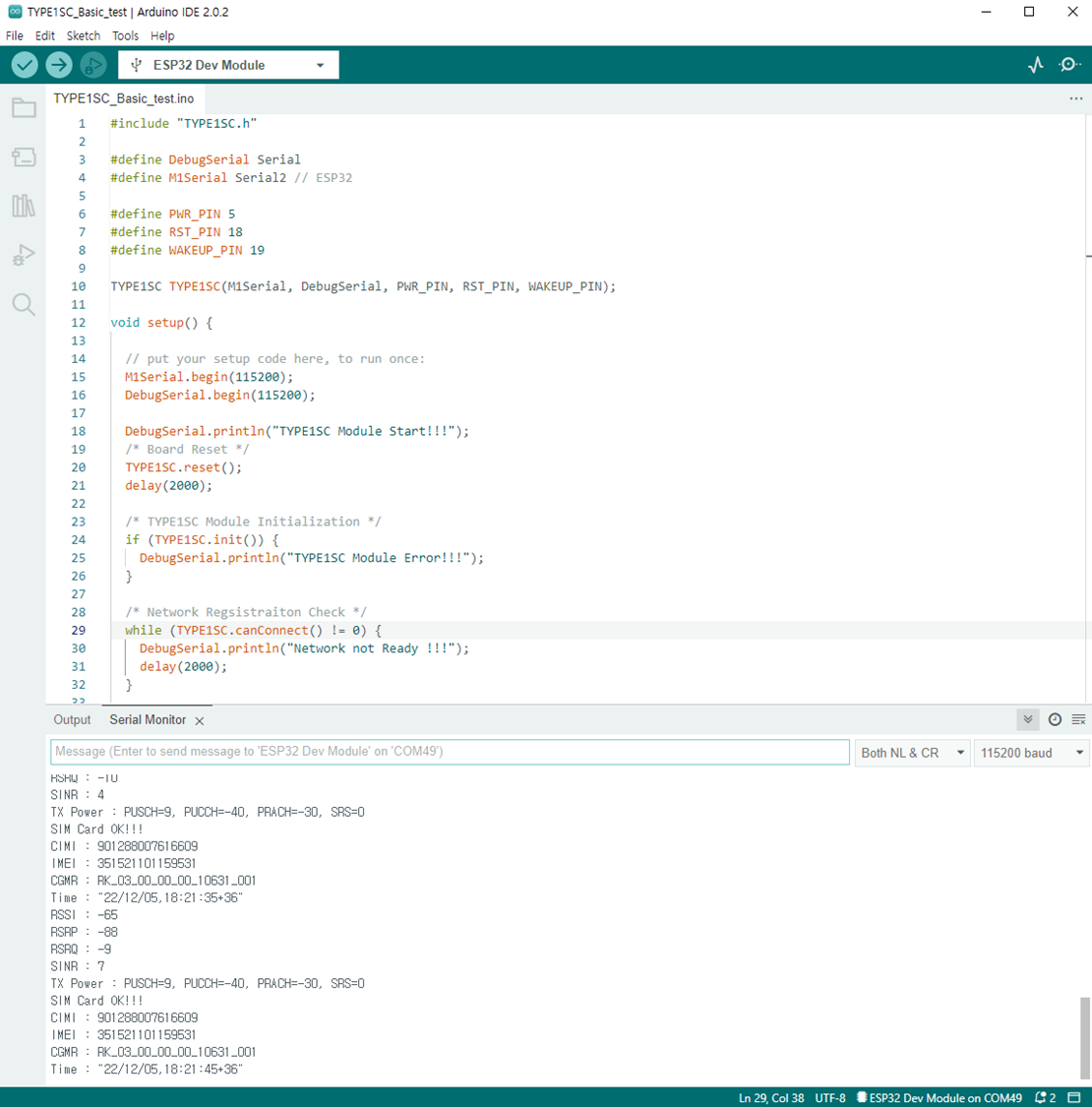Open the Edit menu
1092x1107 pixels.
pos(44,35)
